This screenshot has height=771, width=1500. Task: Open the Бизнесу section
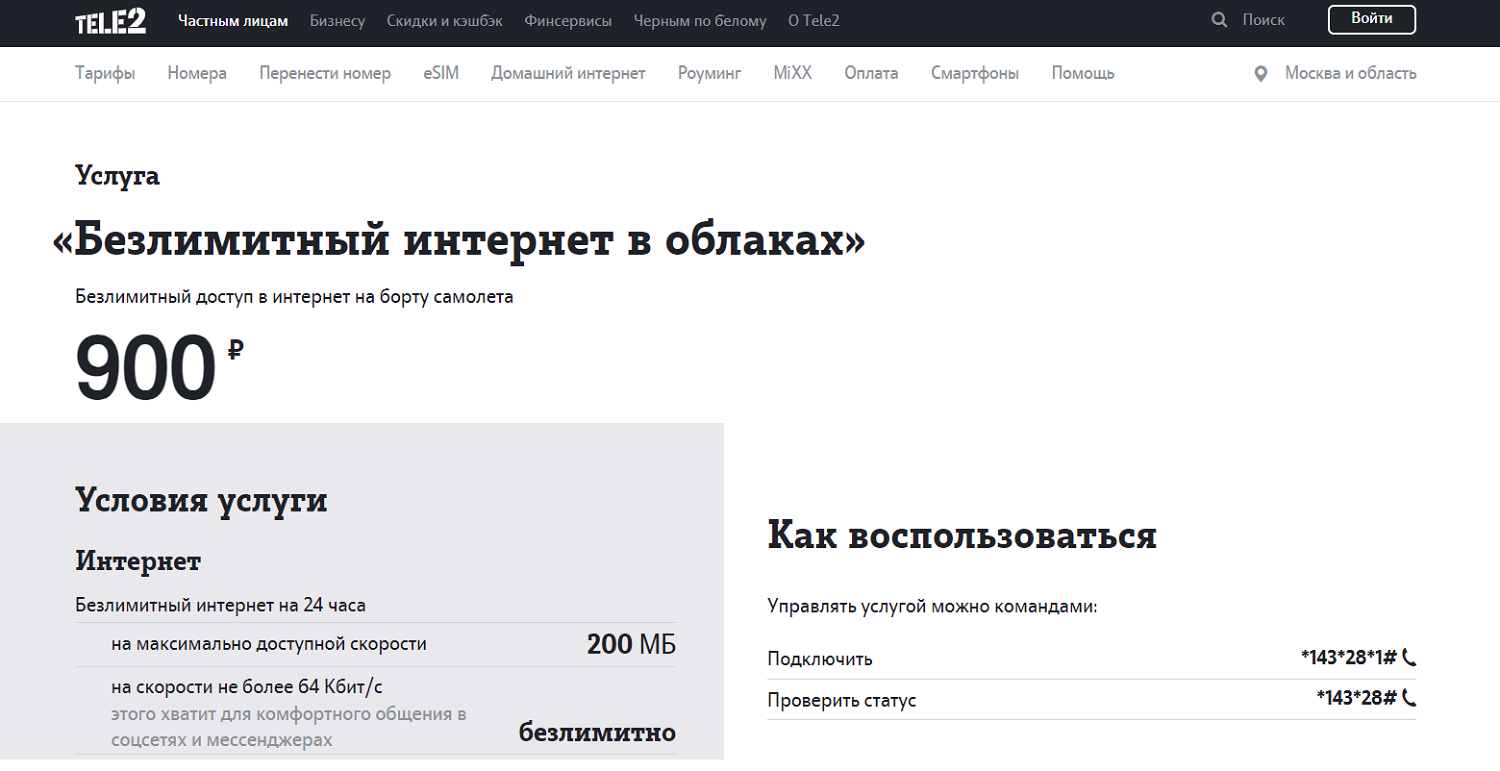[337, 21]
